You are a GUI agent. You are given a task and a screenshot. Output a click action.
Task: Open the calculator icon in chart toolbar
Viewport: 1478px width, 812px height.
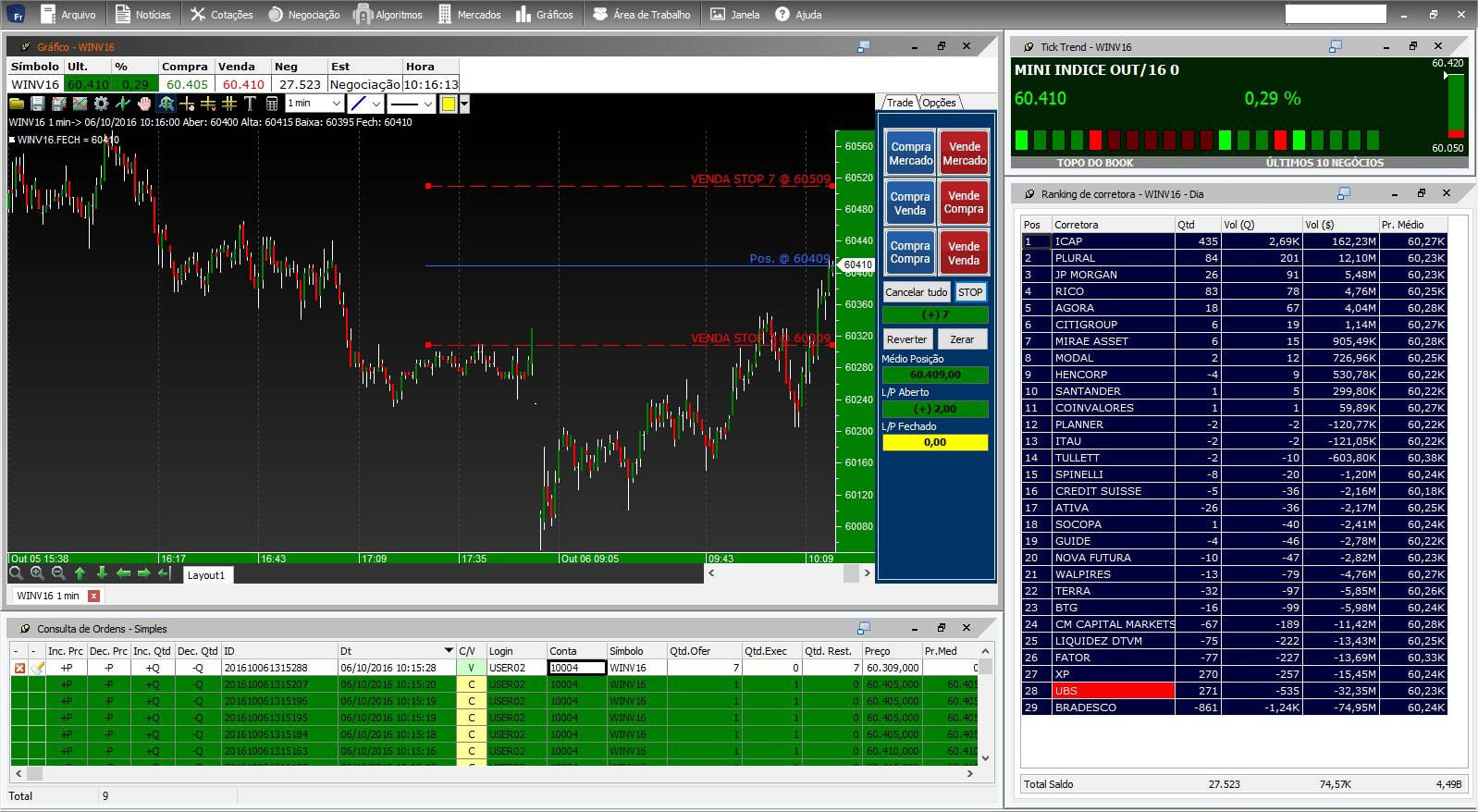(272, 104)
